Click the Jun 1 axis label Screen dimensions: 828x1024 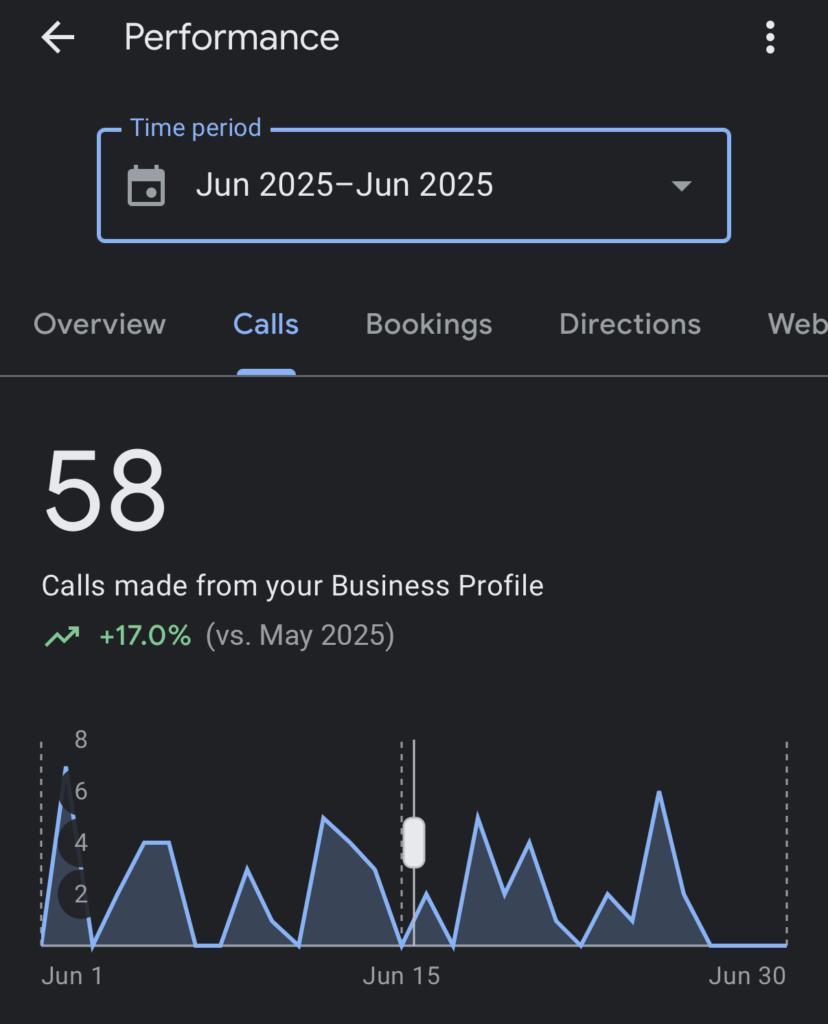tap(72, 976)
